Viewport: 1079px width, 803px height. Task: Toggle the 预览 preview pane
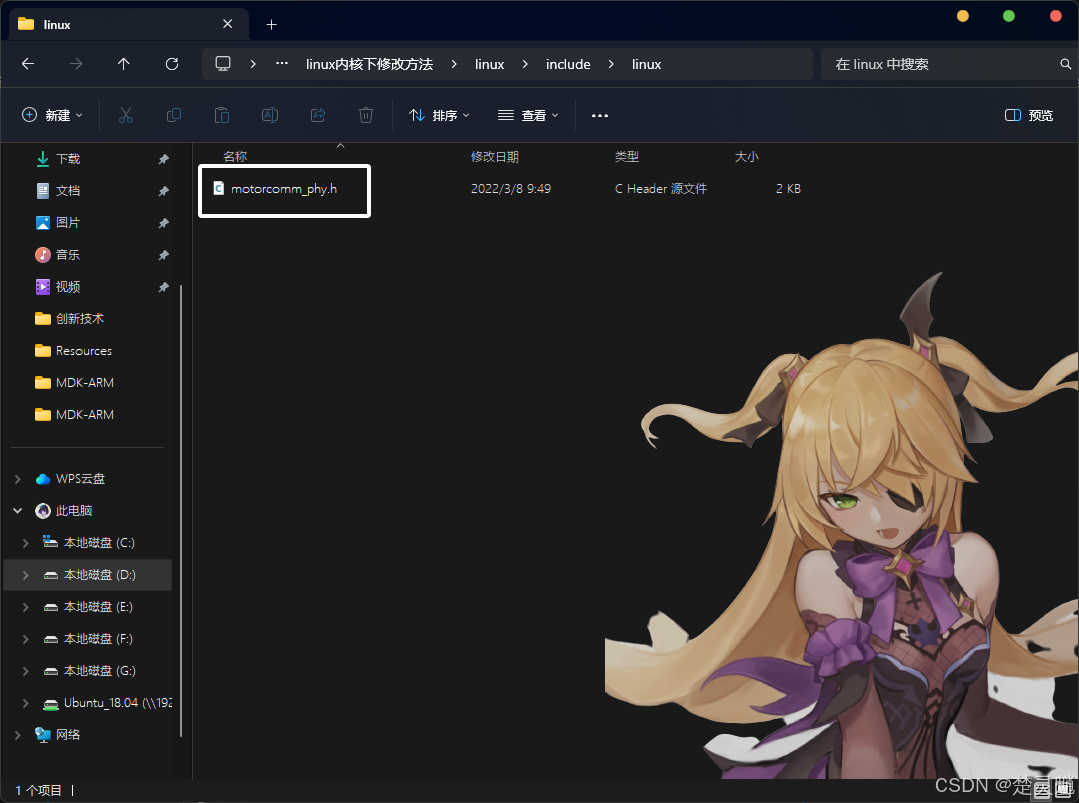(1029, 115)
